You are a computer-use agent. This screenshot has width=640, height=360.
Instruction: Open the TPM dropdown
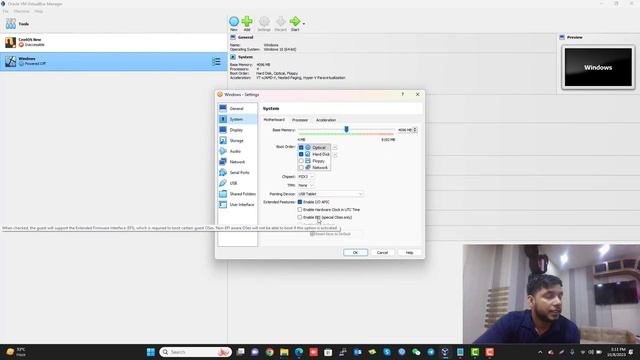pyautogui.click(x=306, y=185)
